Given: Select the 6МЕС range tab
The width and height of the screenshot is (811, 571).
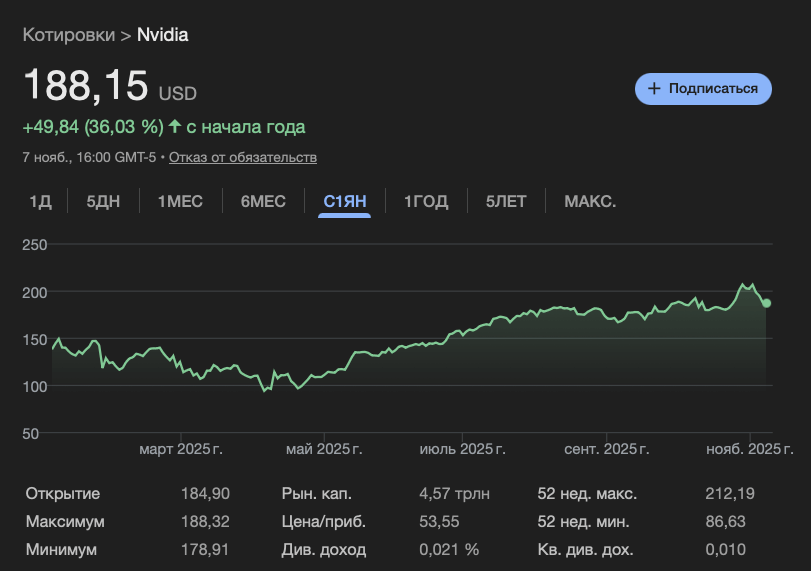Looking at the screenshot, I should tap(263, 201).
